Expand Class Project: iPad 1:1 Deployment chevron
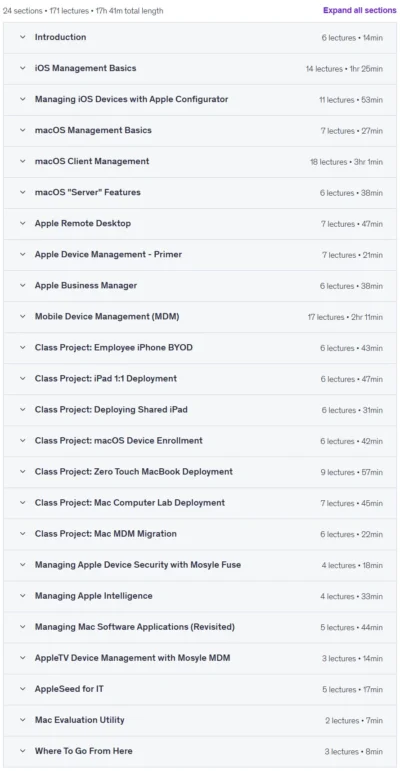 pyautogui.click(x=23, y=378)
